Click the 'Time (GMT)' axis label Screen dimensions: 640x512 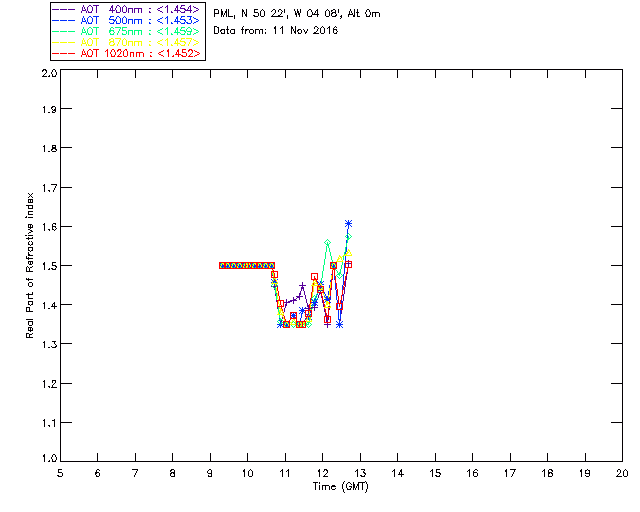(x=340, y=486)
